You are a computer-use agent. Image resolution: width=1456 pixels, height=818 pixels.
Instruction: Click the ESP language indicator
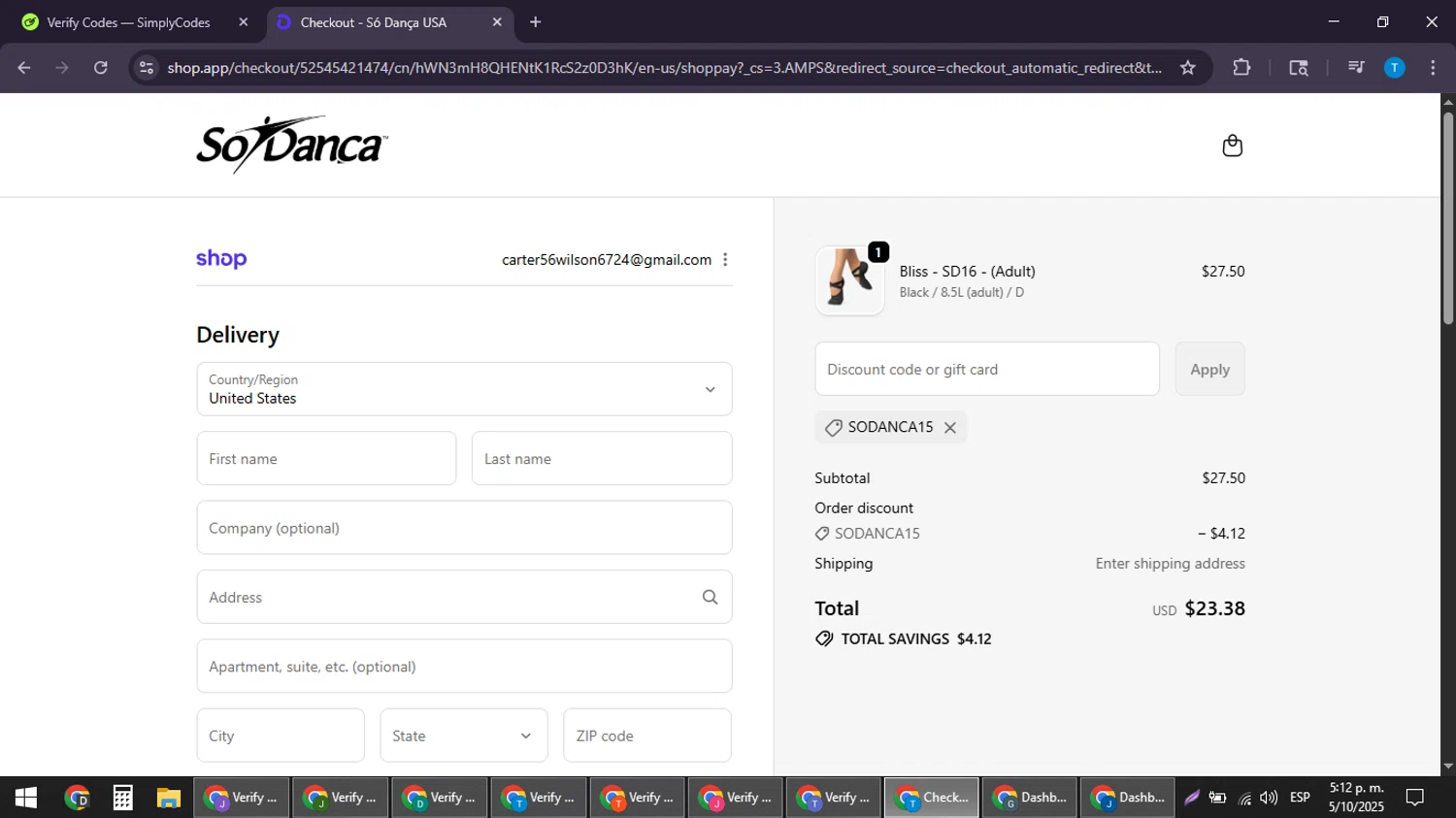click(x=1300, y=798)
